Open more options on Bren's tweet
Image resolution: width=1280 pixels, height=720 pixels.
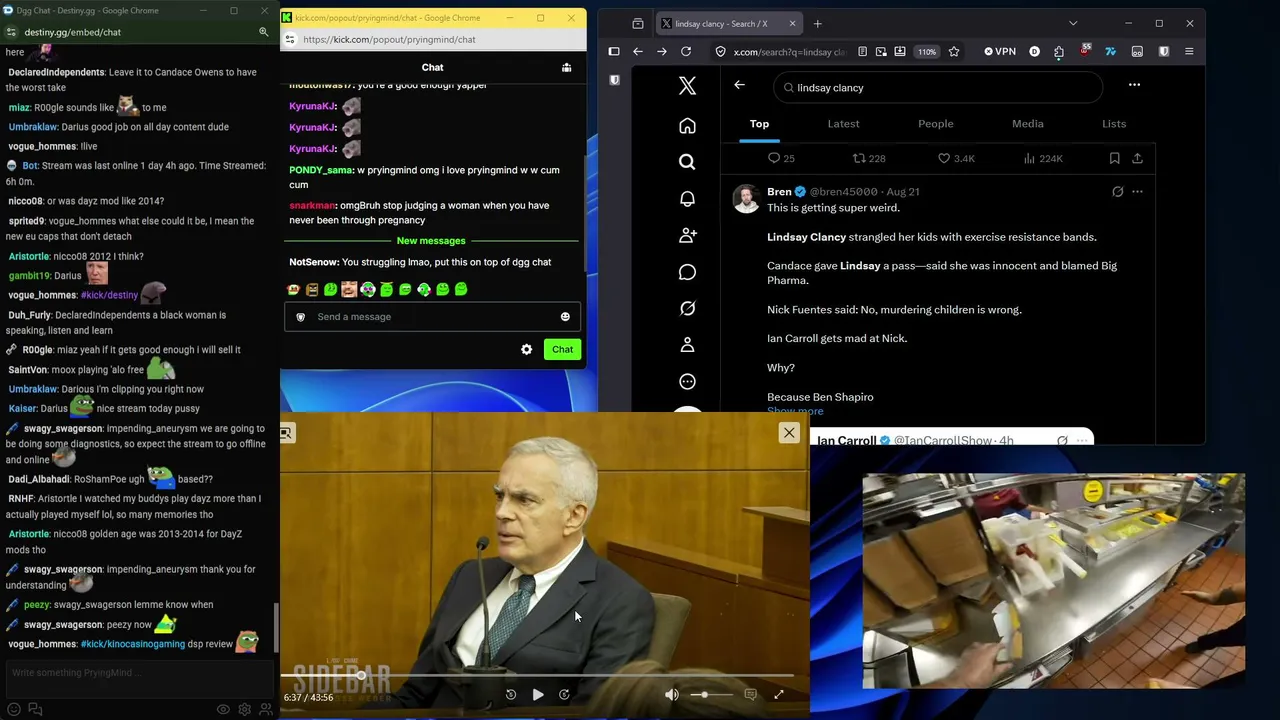(1137, 191)
